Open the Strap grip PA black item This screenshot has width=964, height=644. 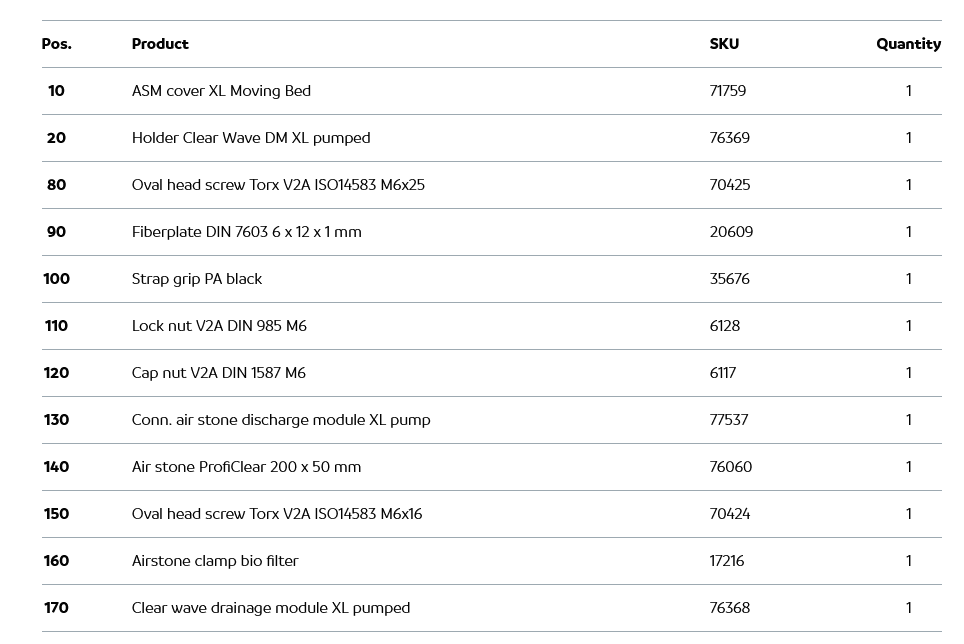pos(197,279)
